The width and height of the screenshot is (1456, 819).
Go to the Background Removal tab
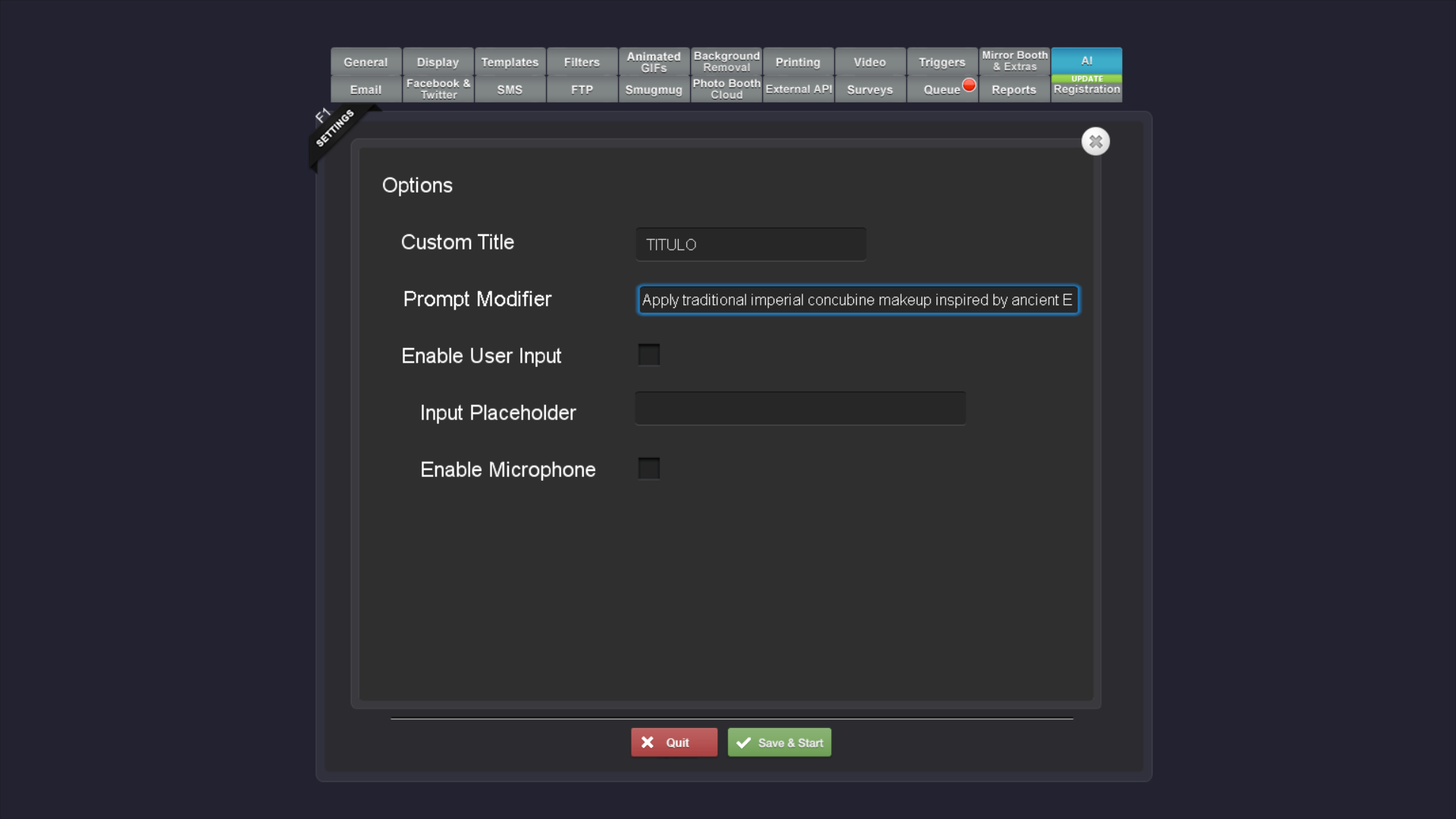(x=726, y=62)
